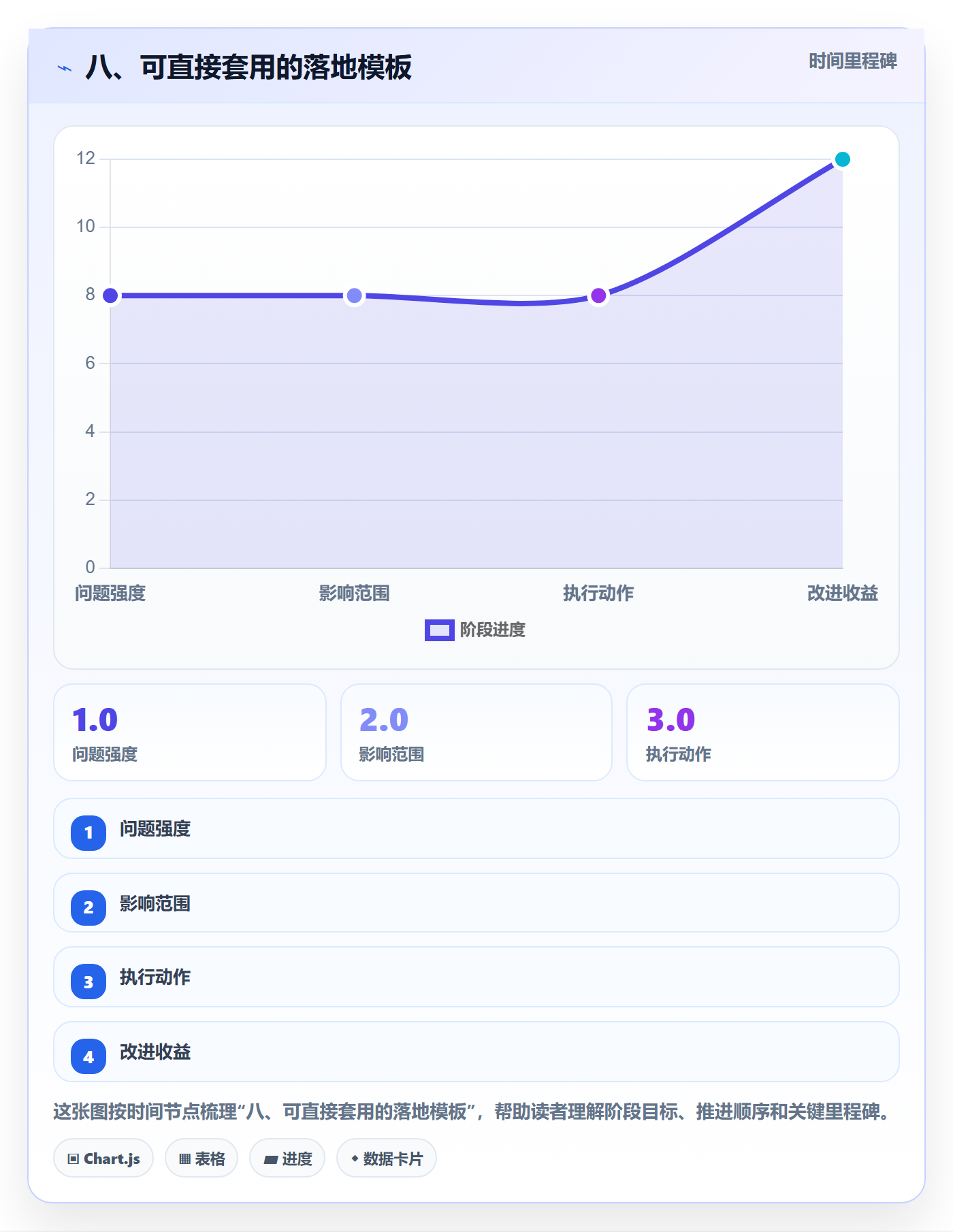The height and width of the screenshot is (1232, 953).
Task: Click the number 2 badge for 影响范围
Action: tap(88, 907)
